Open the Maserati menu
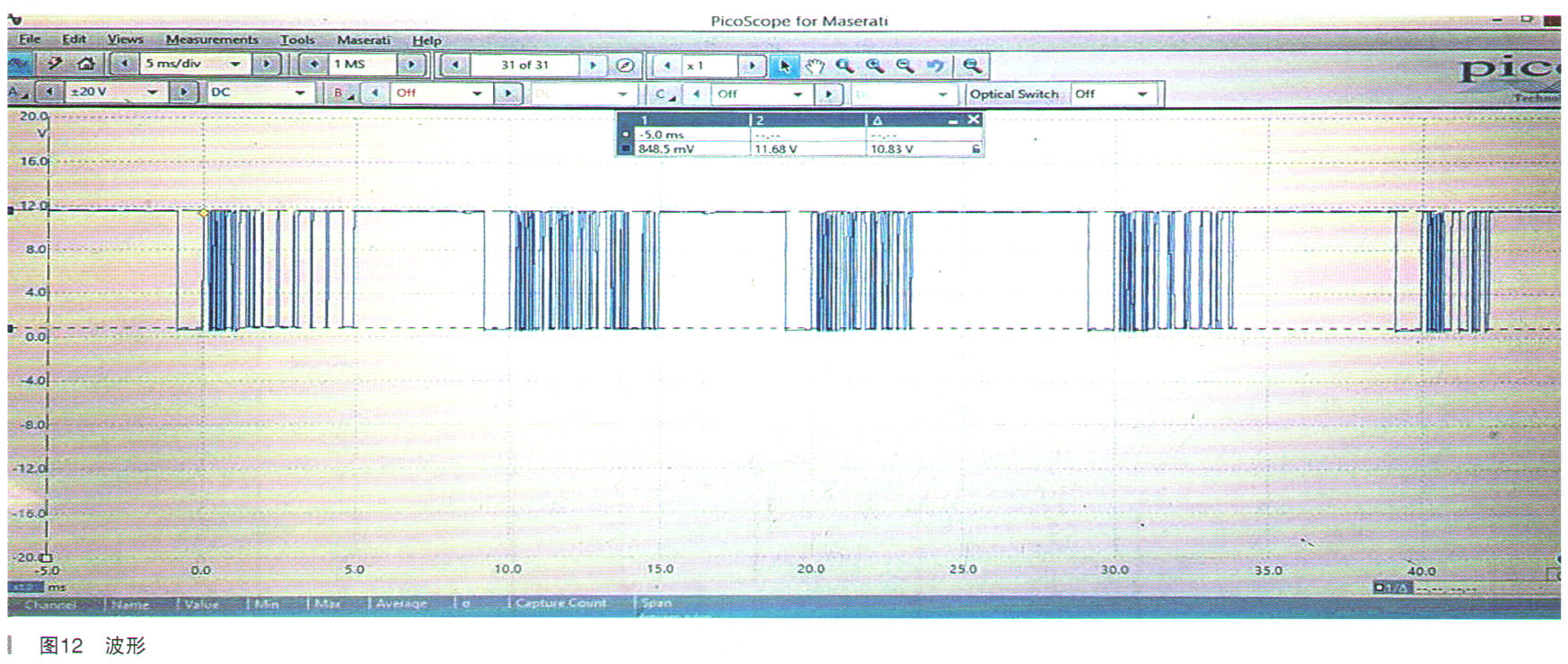The image size is (1568, 664). click(x=364, y=40)
